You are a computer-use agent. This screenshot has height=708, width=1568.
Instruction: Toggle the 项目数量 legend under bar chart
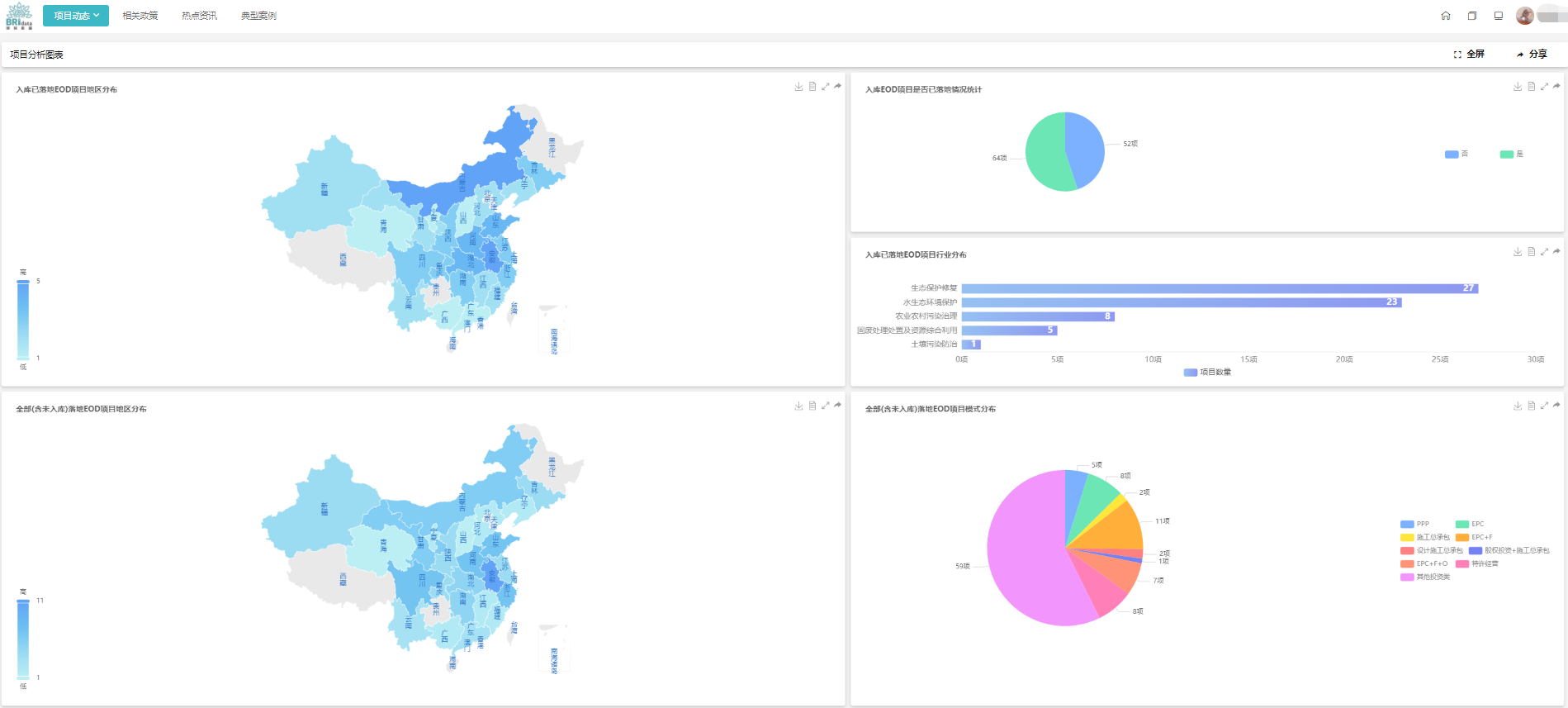point(1207,373)
